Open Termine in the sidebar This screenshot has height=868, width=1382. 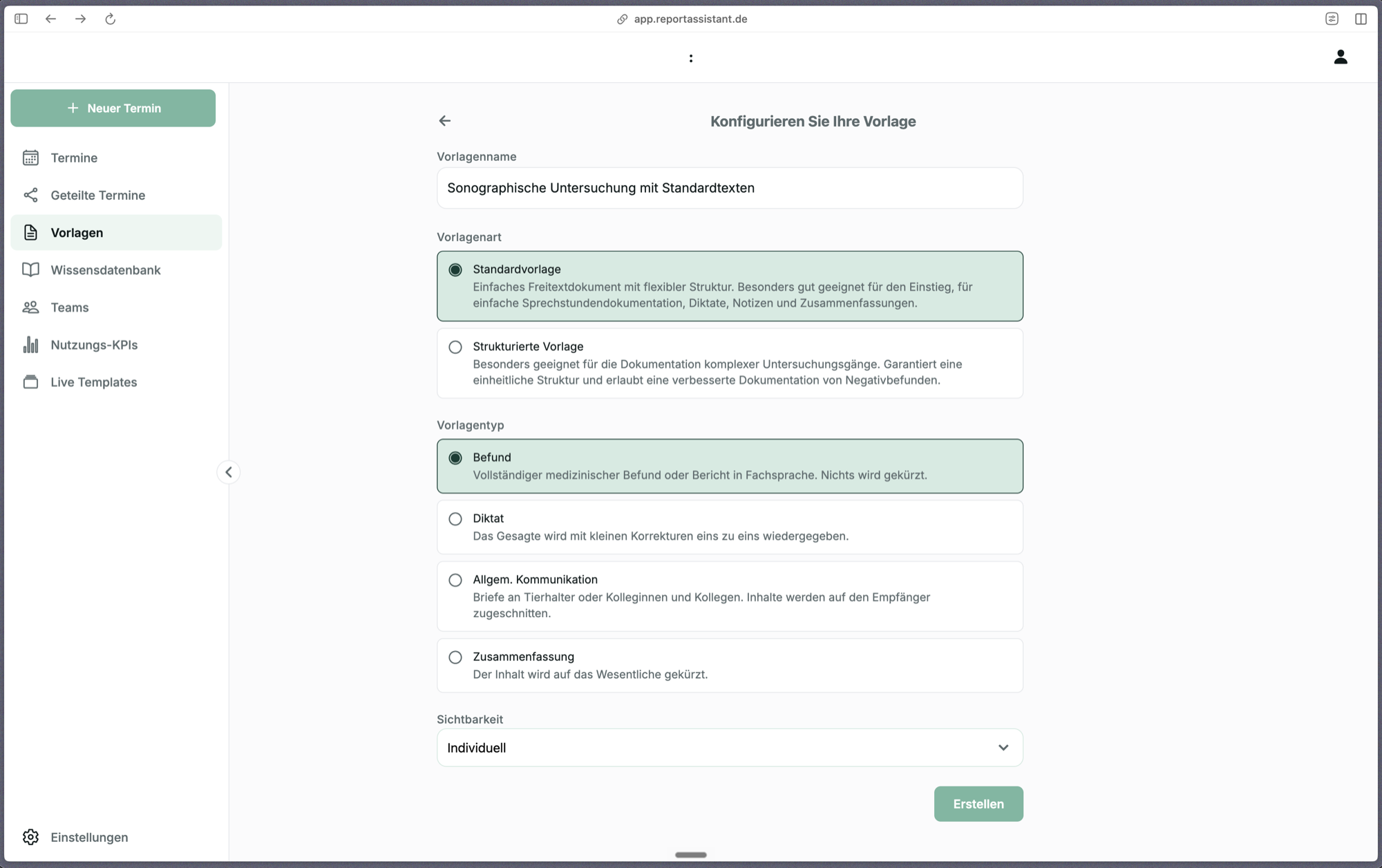(116, 158)
